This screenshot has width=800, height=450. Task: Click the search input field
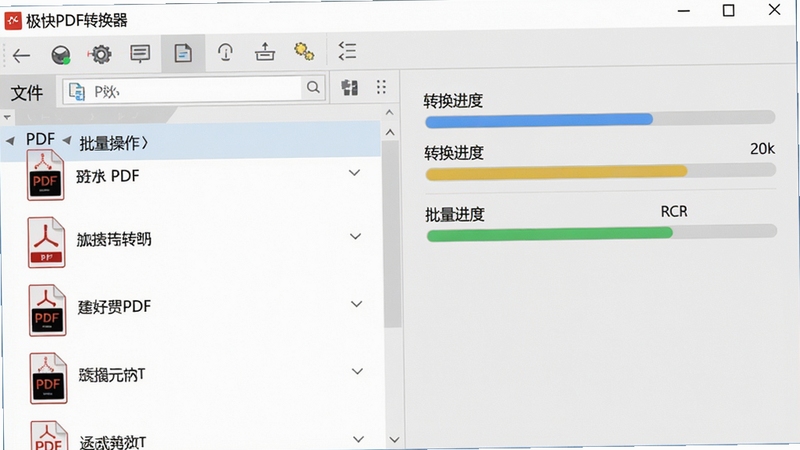tap(194, 90)
